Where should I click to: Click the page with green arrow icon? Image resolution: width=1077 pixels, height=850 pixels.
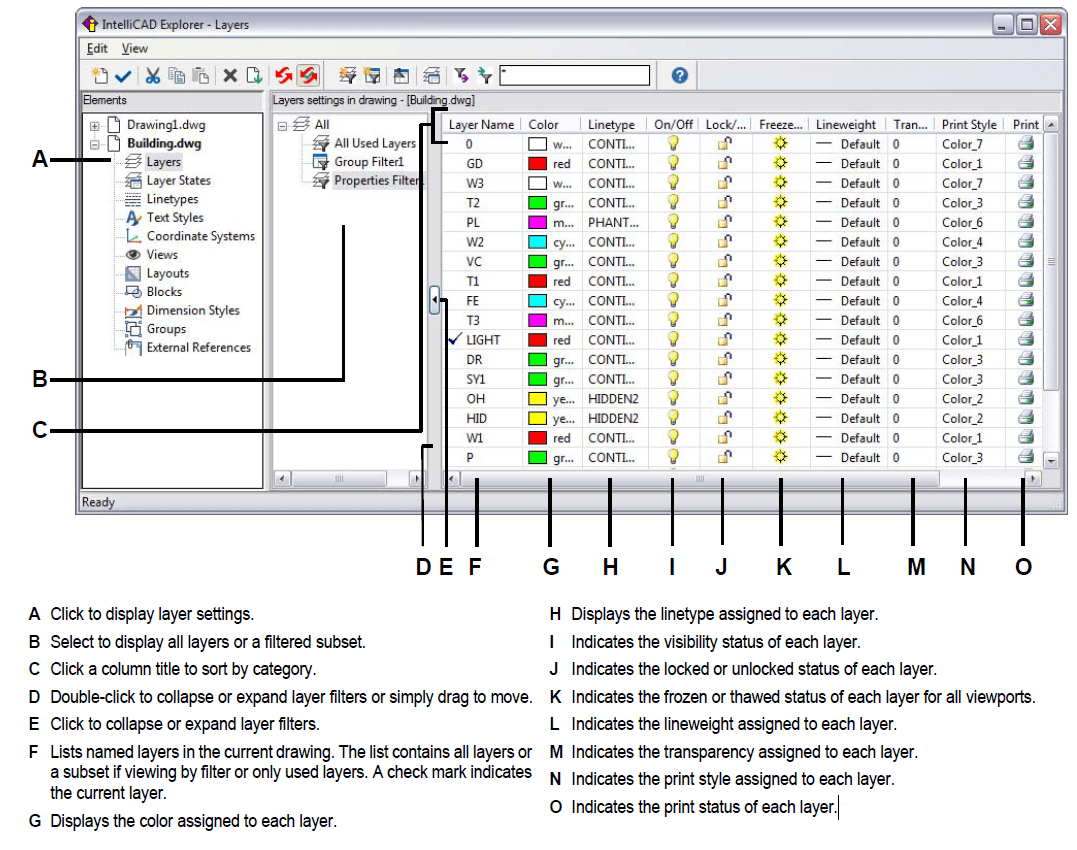pos(254,76)
